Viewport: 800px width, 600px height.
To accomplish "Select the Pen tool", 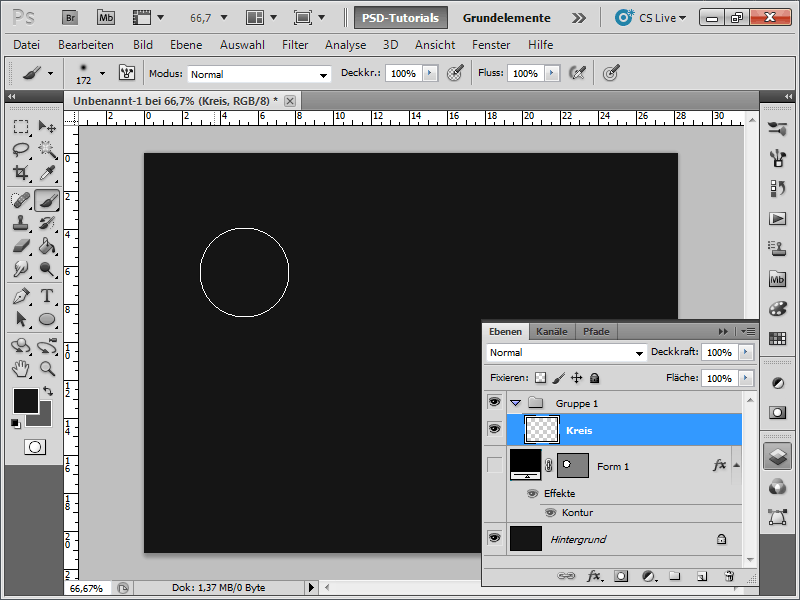I will [x=21, y=296].
